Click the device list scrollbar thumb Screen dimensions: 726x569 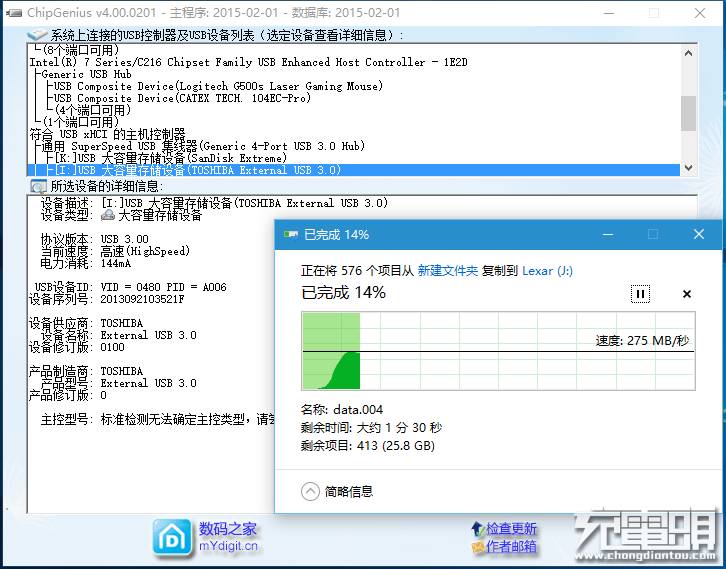coord(688,113)
